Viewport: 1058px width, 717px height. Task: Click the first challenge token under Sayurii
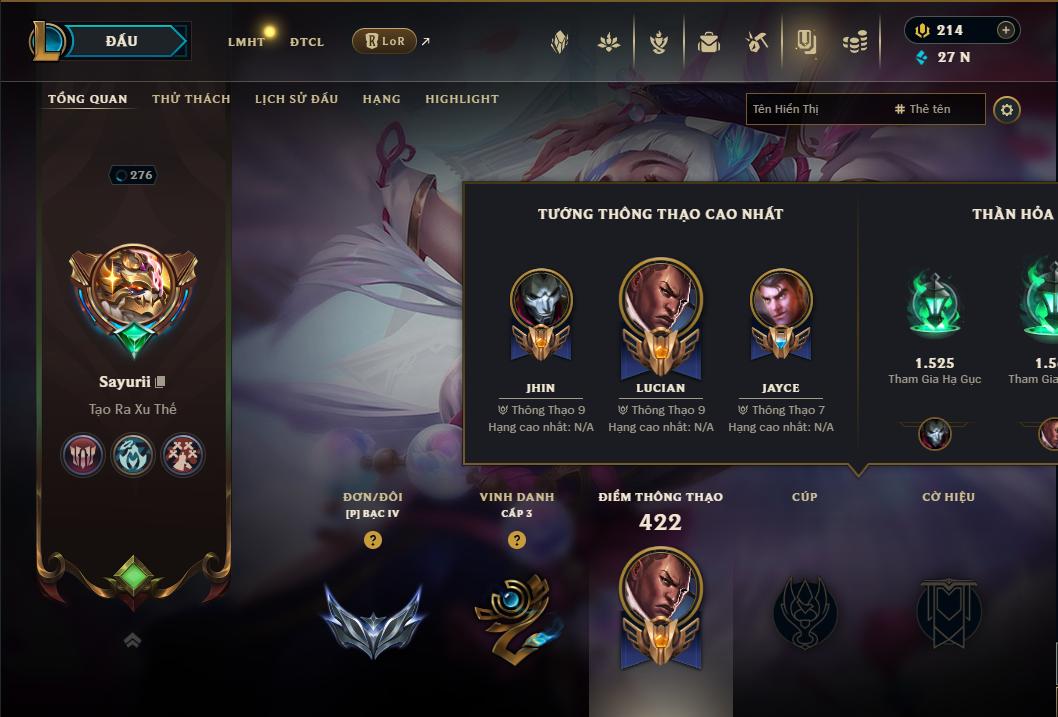point(82,455)
